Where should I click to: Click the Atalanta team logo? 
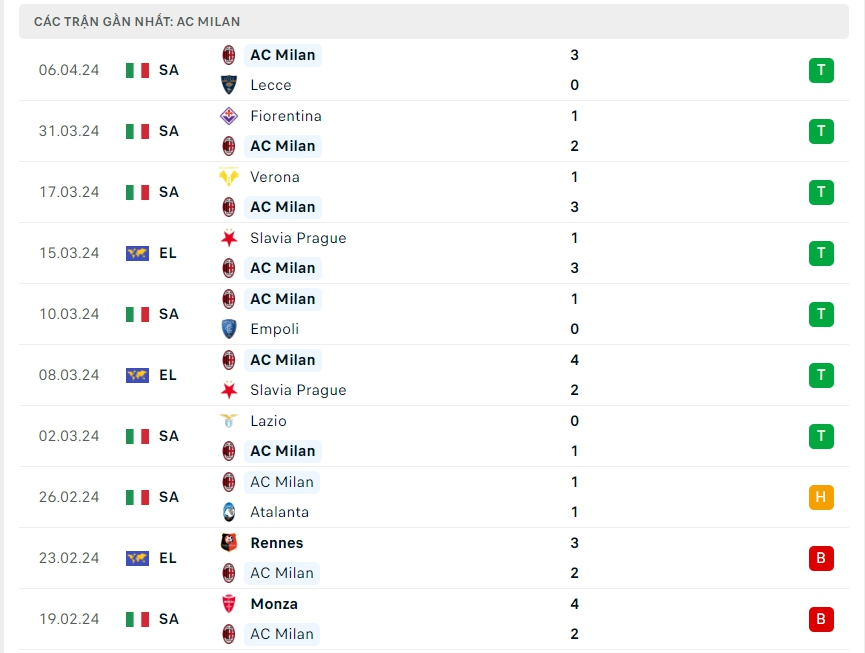tap(229, 512)
